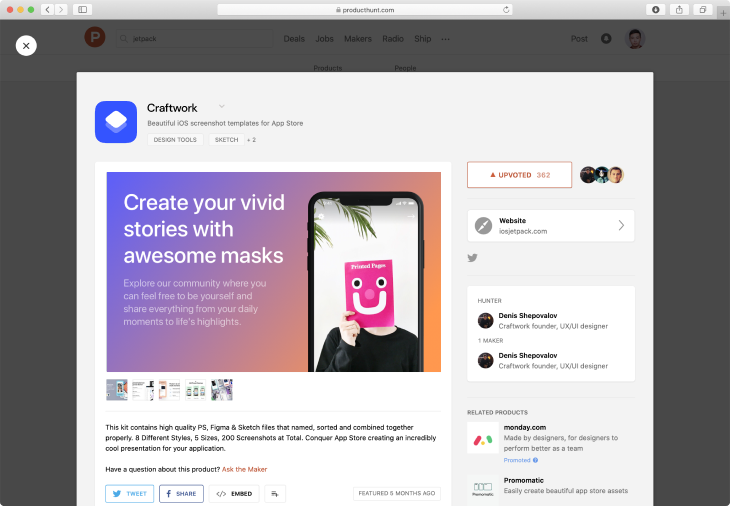Open the more options ellipsis in navigation
This screenshot has width=730, height=506.
446,39
